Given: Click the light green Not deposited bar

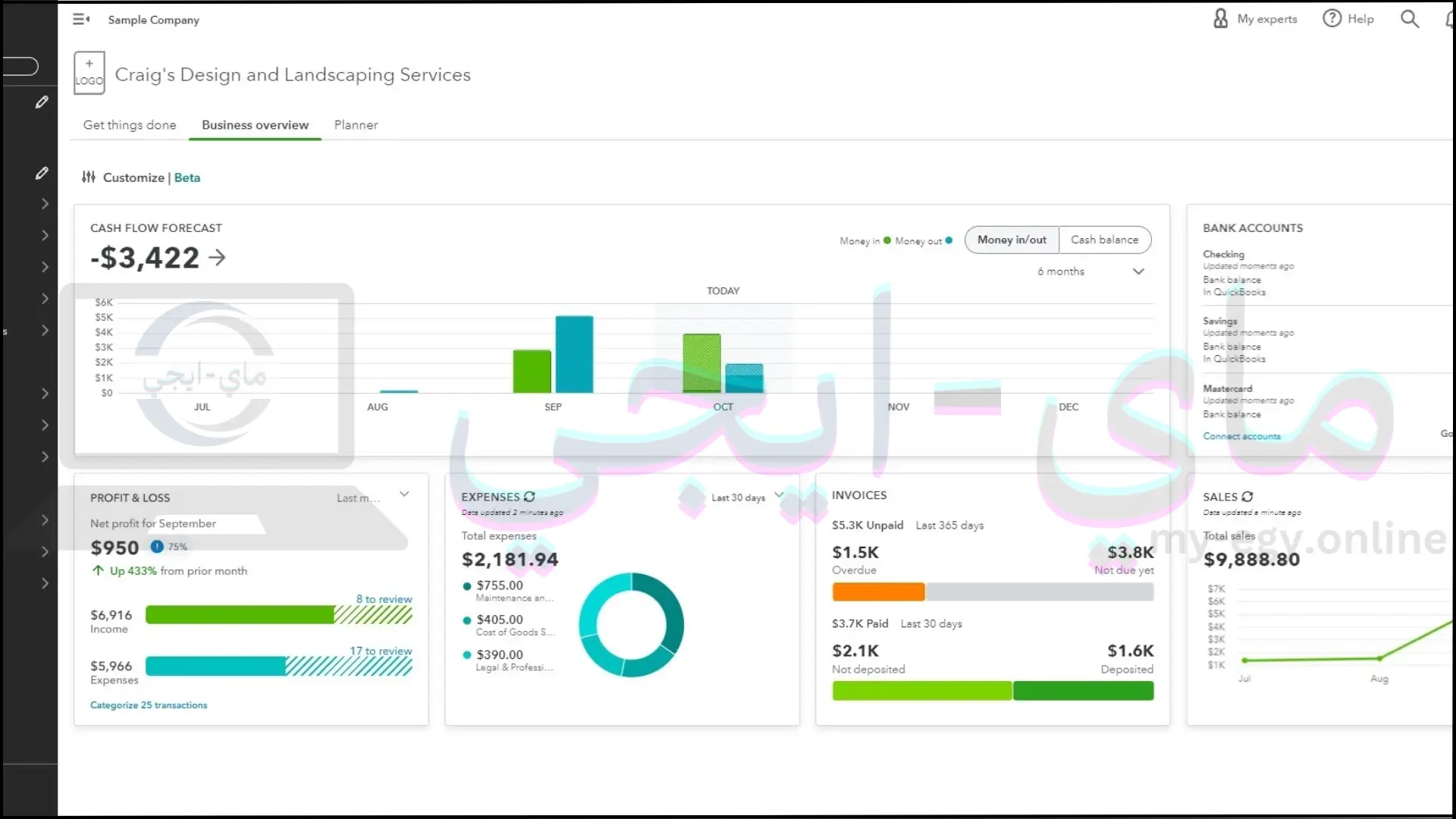Looking at the screenshot, I should point(921,690).
